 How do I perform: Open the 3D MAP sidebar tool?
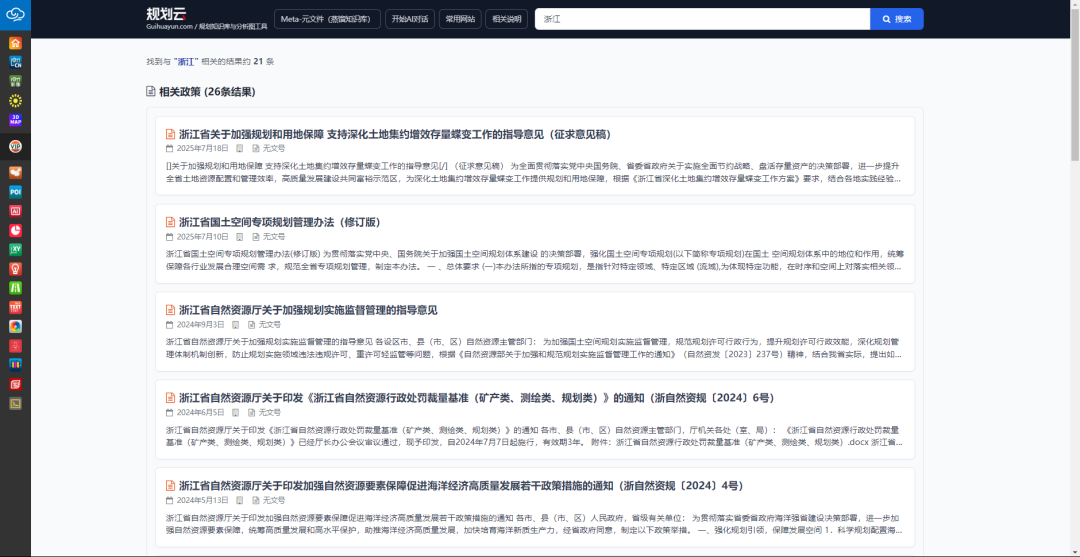[15, 119]
